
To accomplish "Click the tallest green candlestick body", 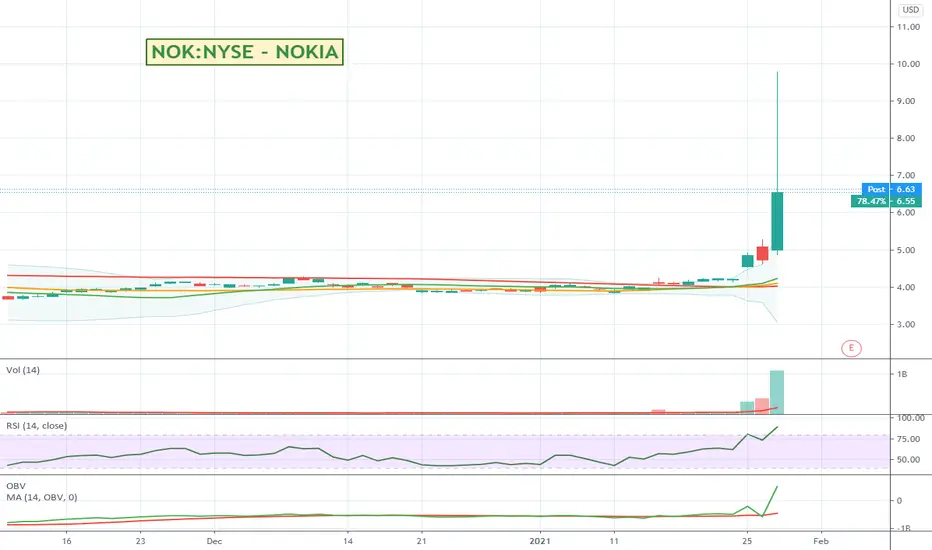I will point(777,221).
